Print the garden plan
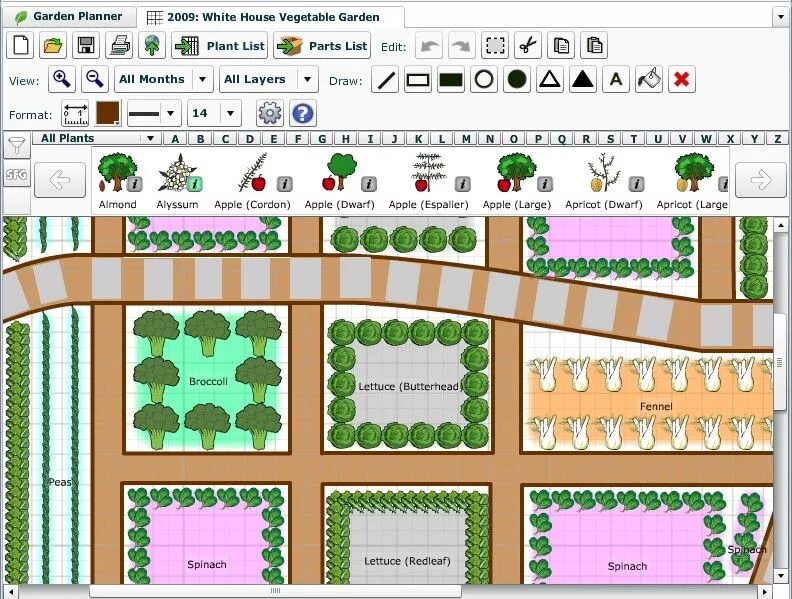Screen dimensions: 792x599 coord(119,45)
